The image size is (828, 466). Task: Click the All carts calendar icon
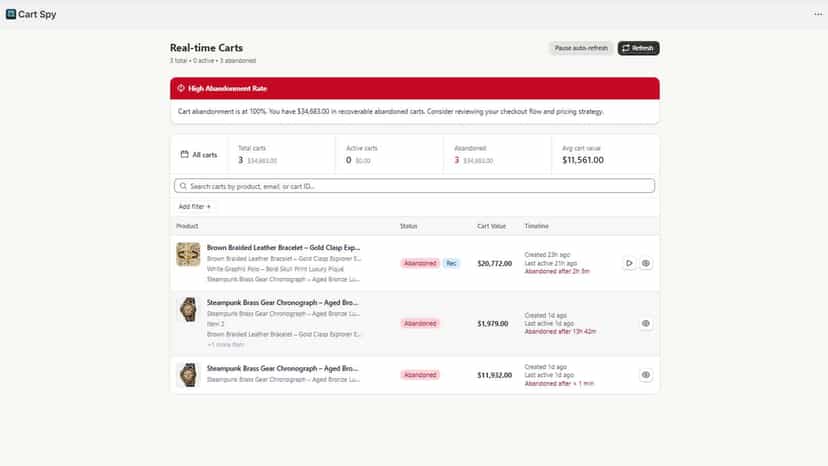[x=184, y=154]
